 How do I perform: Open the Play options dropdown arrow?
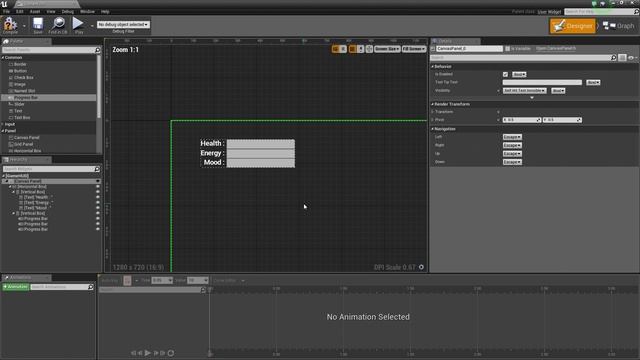[92, 25]
